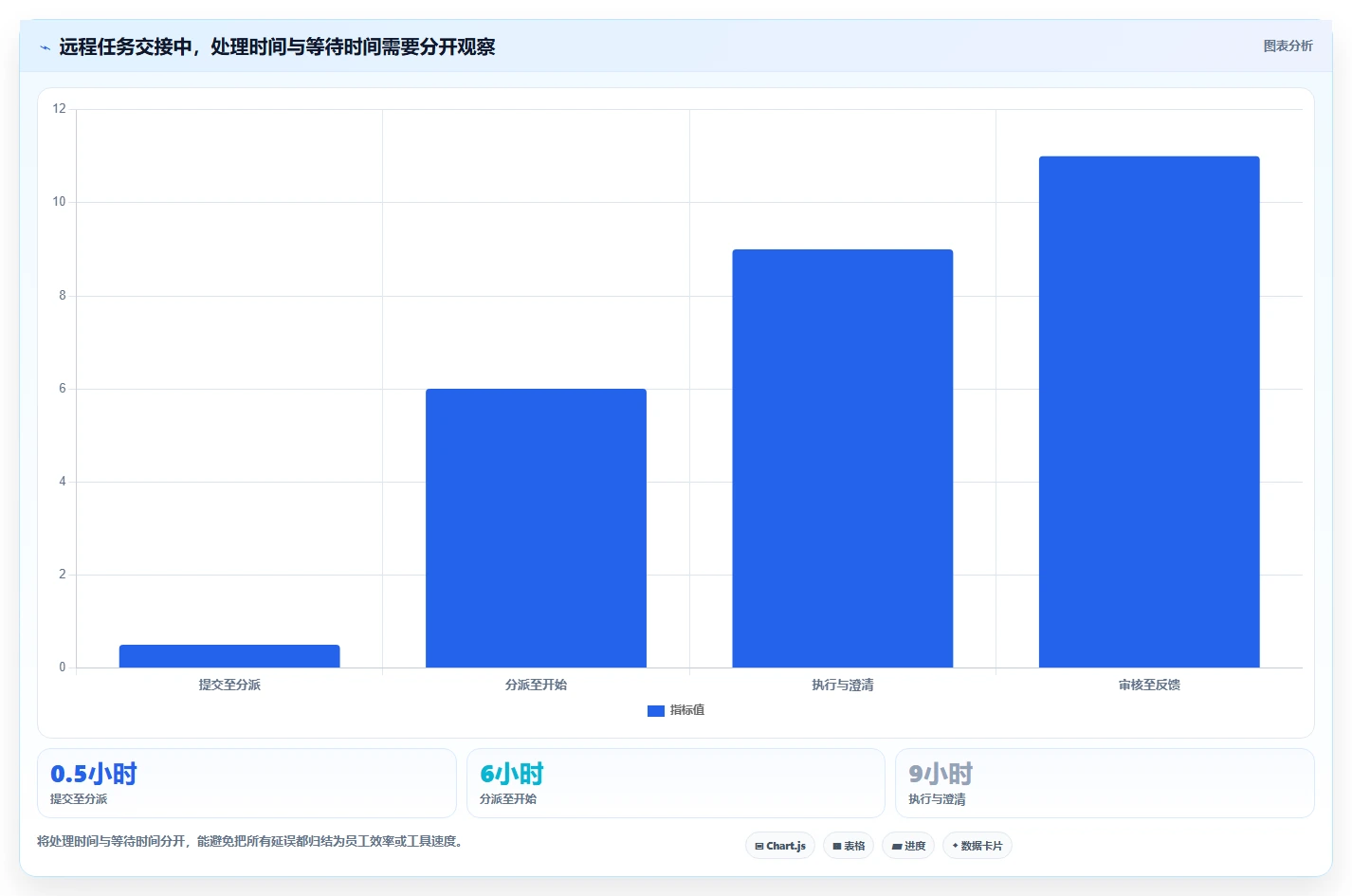Click the 执行与澄清 bar in chart
1352x896 pixels.
pos(842,458)
